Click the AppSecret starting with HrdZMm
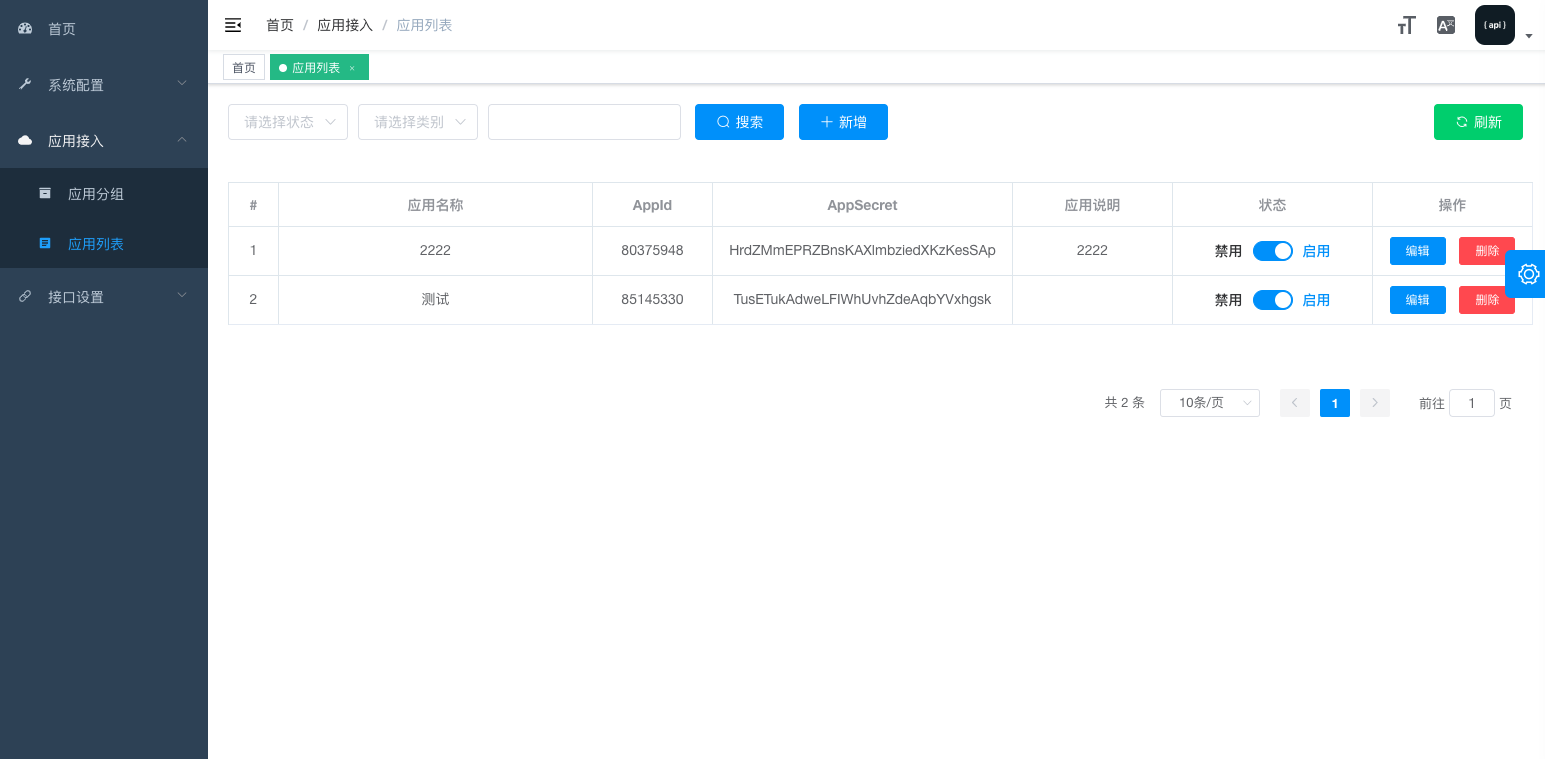The width and height of the screenshot is (1545, 759). pos(862,251)
